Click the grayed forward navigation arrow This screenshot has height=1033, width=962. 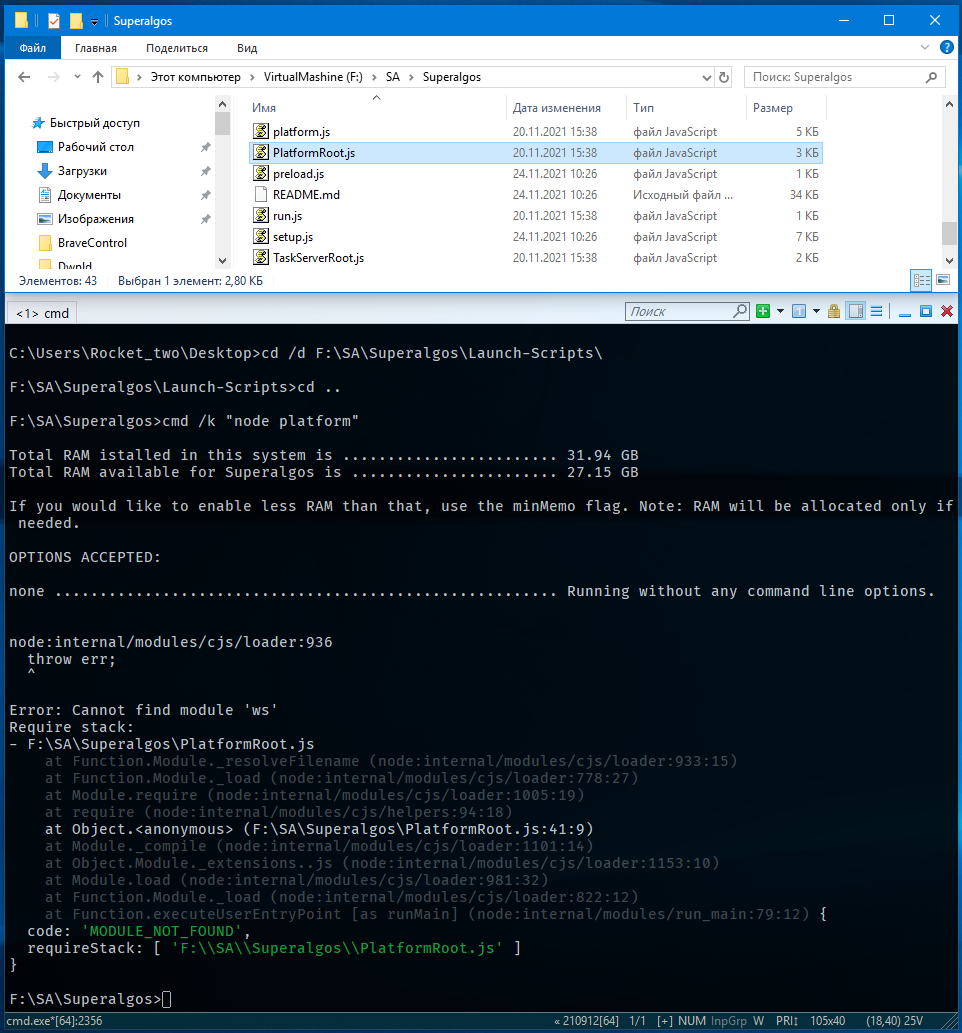click(x=54, y=76)
